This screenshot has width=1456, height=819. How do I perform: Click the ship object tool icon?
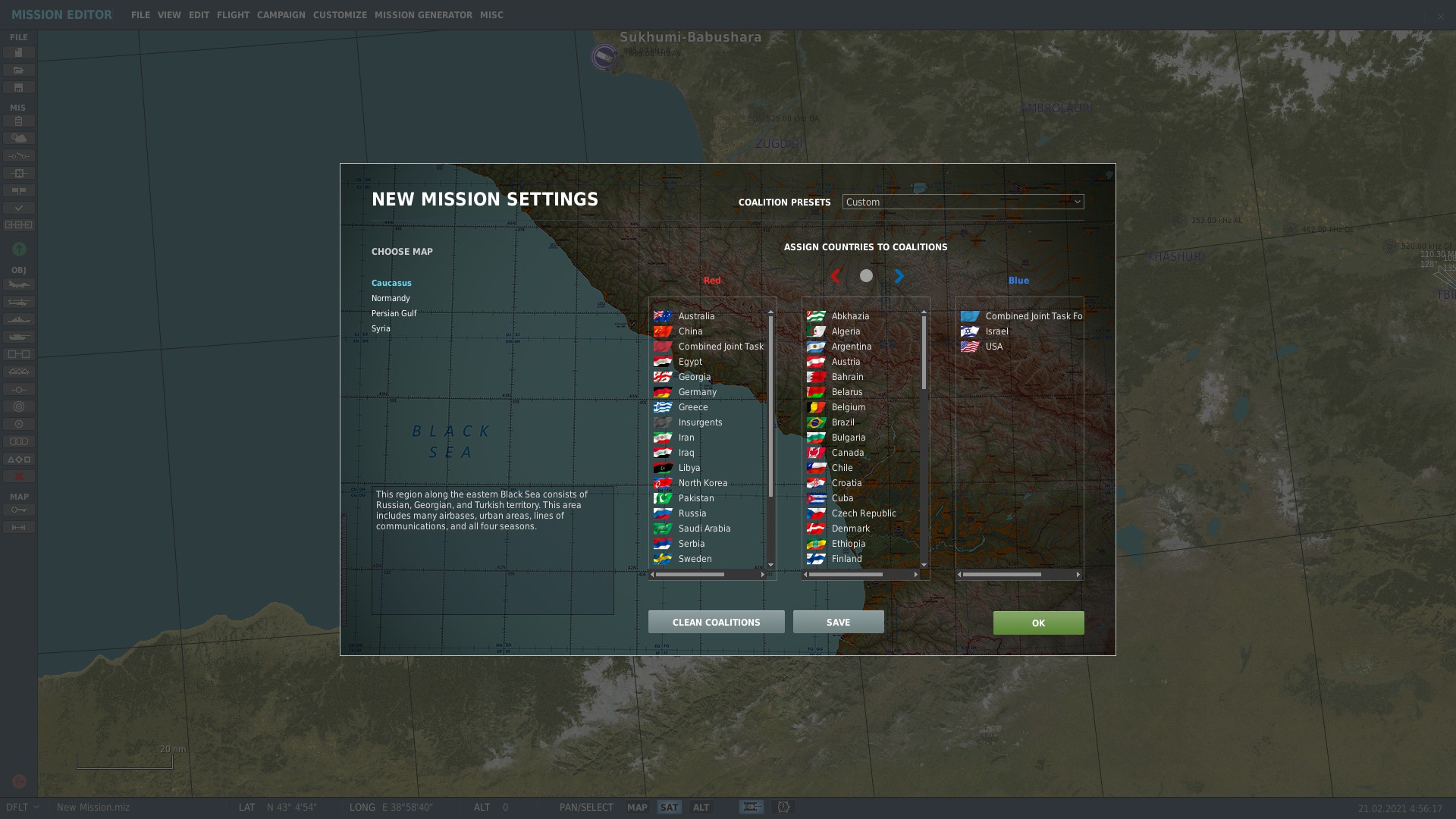pos(19,320)
